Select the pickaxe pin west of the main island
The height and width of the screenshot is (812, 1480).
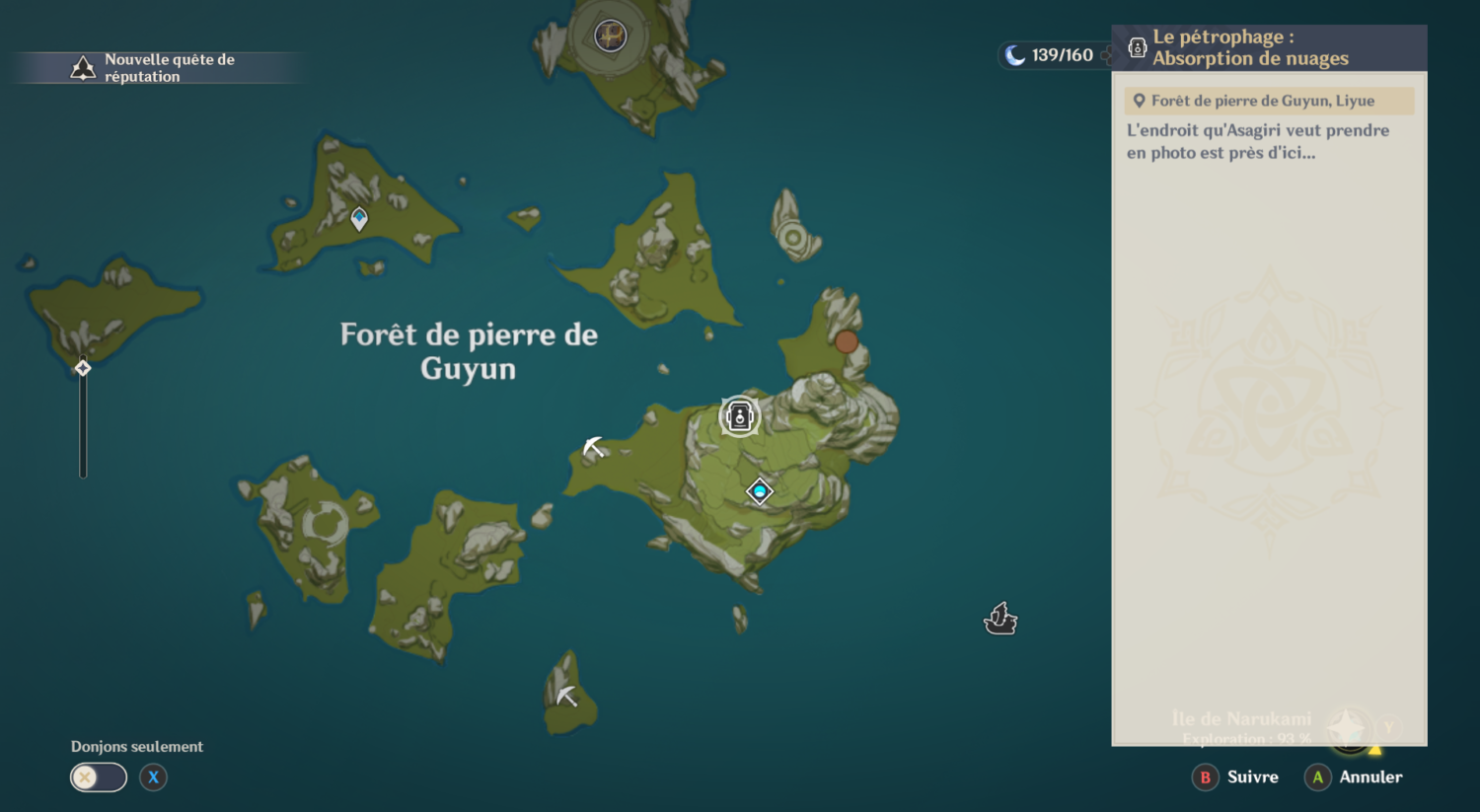coord(593,447)
